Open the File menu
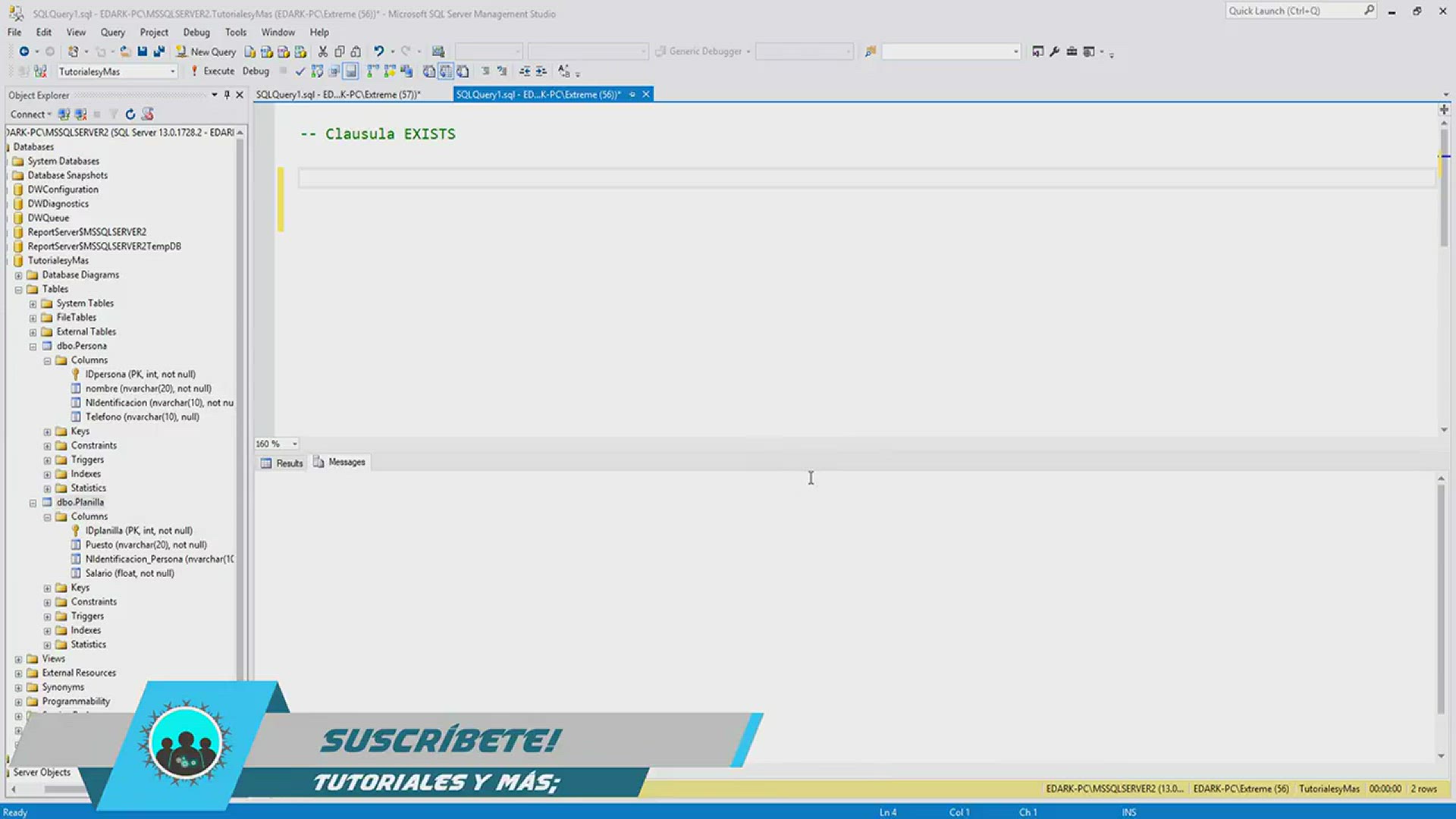This screenshot has width=1456, height=819. point(14,32)
